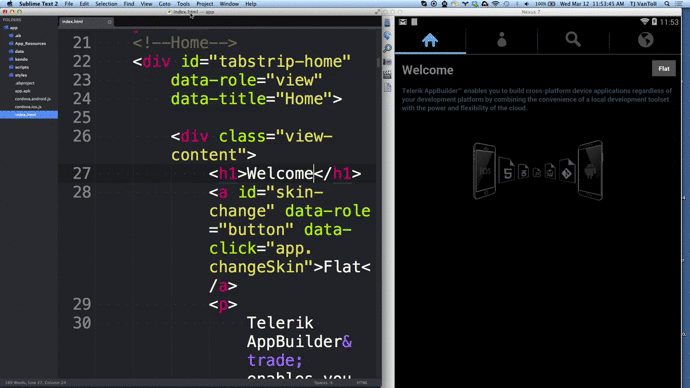Select index.html in the sidebar file list
This screenshot has height=388, width=690.
29,115
